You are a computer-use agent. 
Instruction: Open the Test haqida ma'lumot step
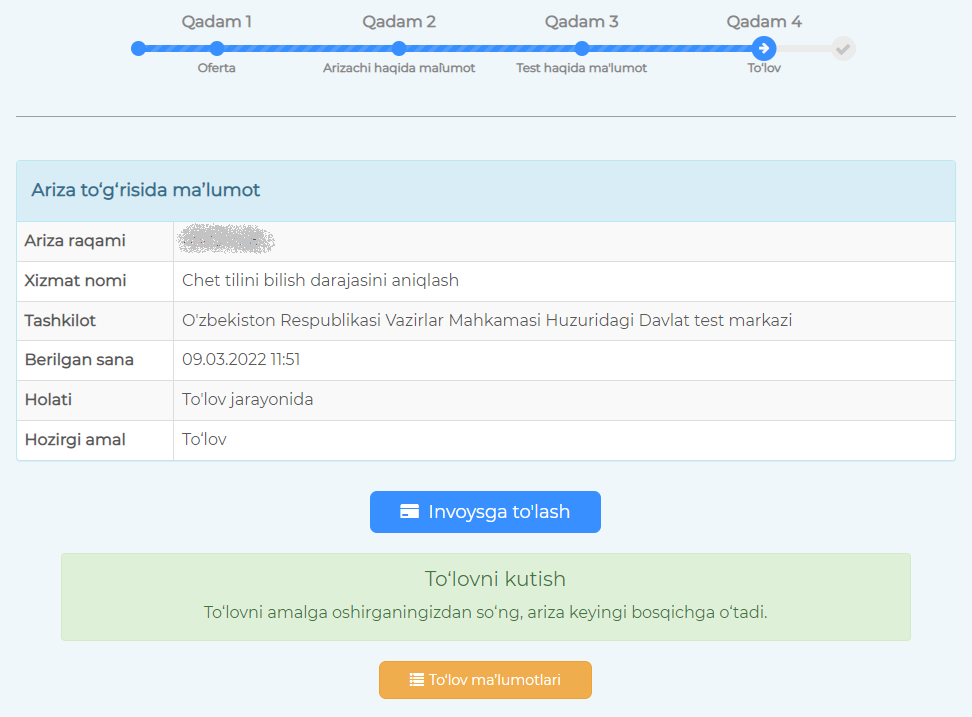(581, 68)
